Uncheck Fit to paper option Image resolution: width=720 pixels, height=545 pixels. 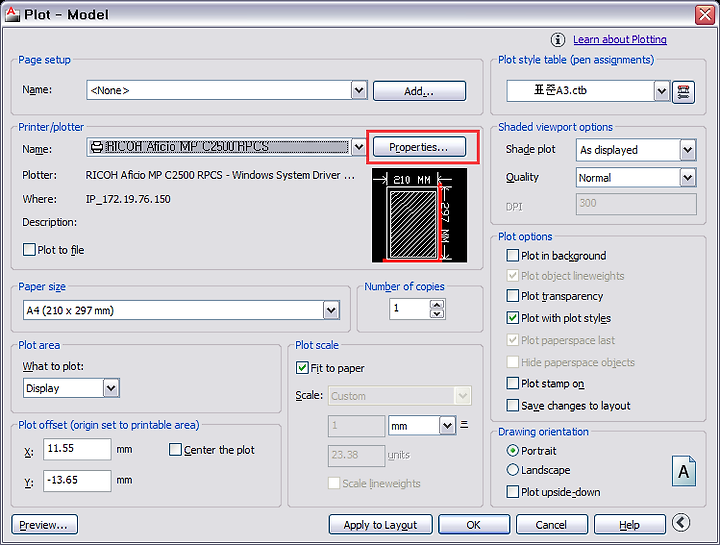[x=302, y=368]
